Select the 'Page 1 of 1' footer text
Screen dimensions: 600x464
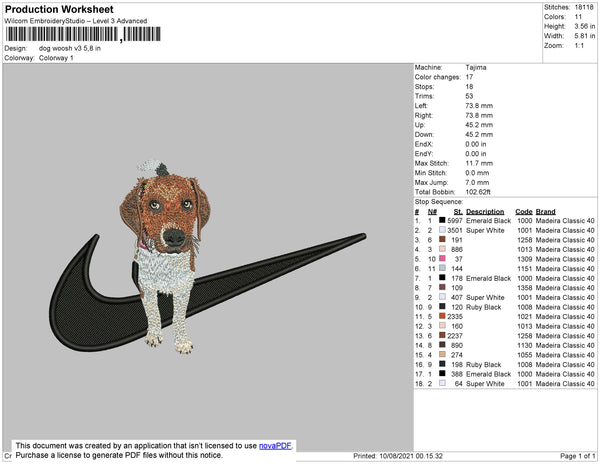pyautogui.click(x=578, y=456)
